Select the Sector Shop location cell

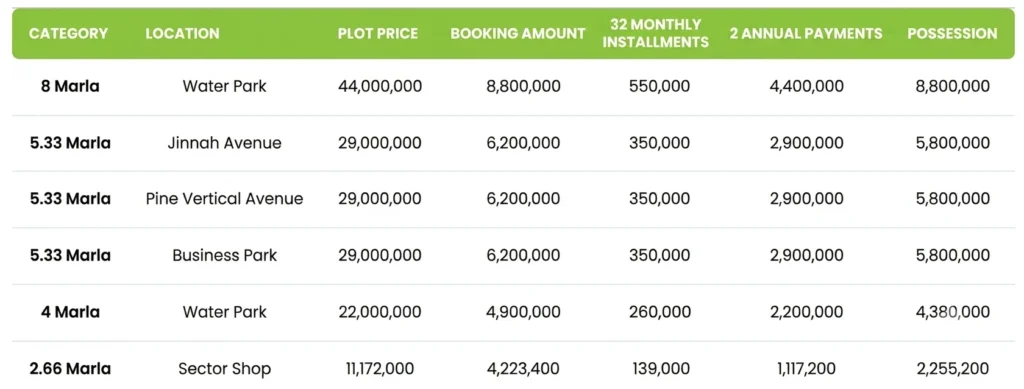pyautogui.click(x=225, y=369)
